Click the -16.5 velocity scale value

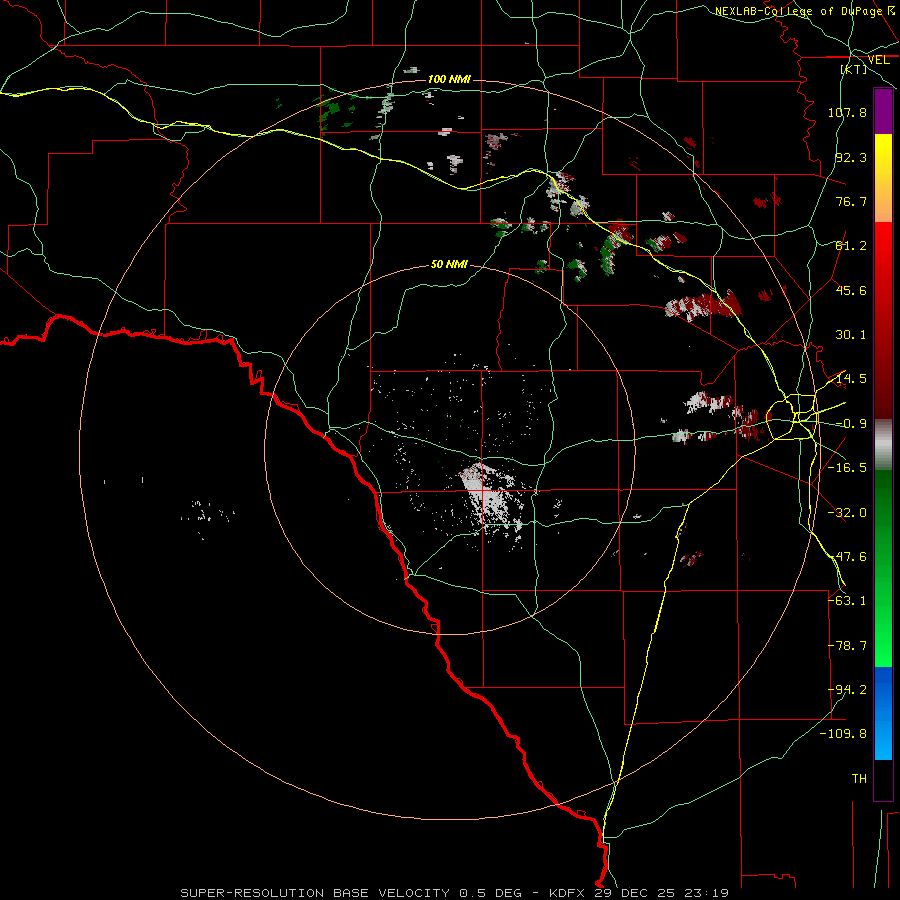click(x=847, y=468)
